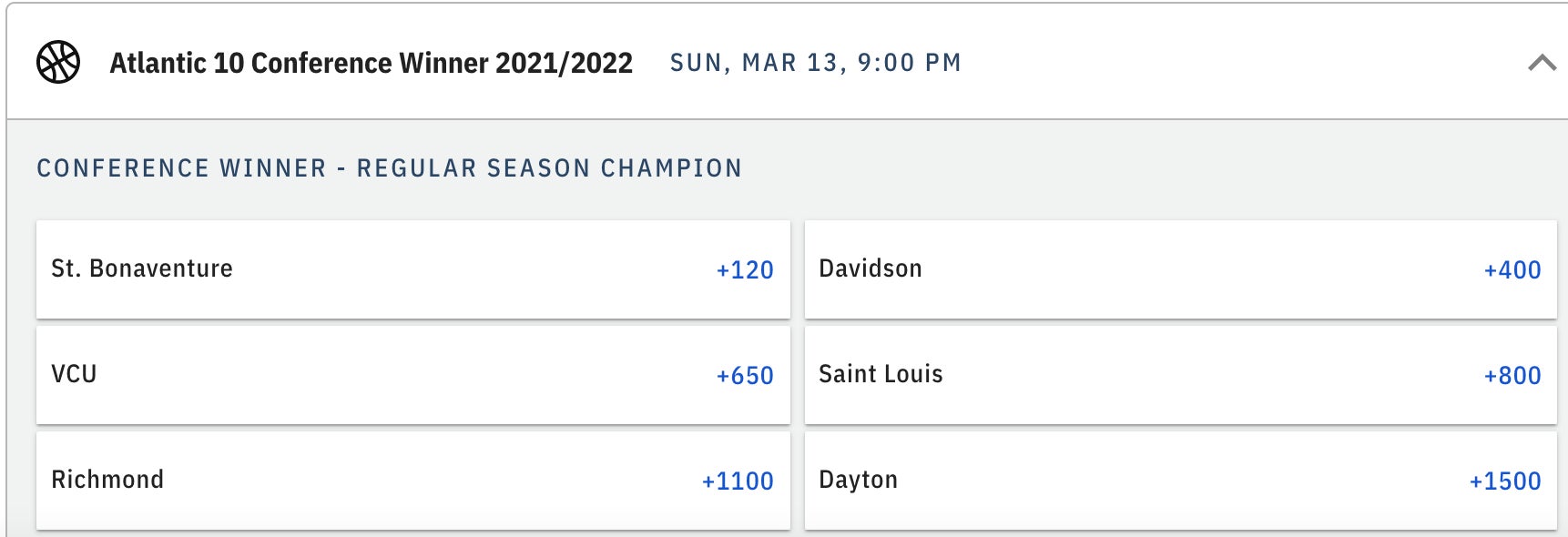Add the +650 odds to bet slip
Screen dimensions: 1568x537
point(744,376)
